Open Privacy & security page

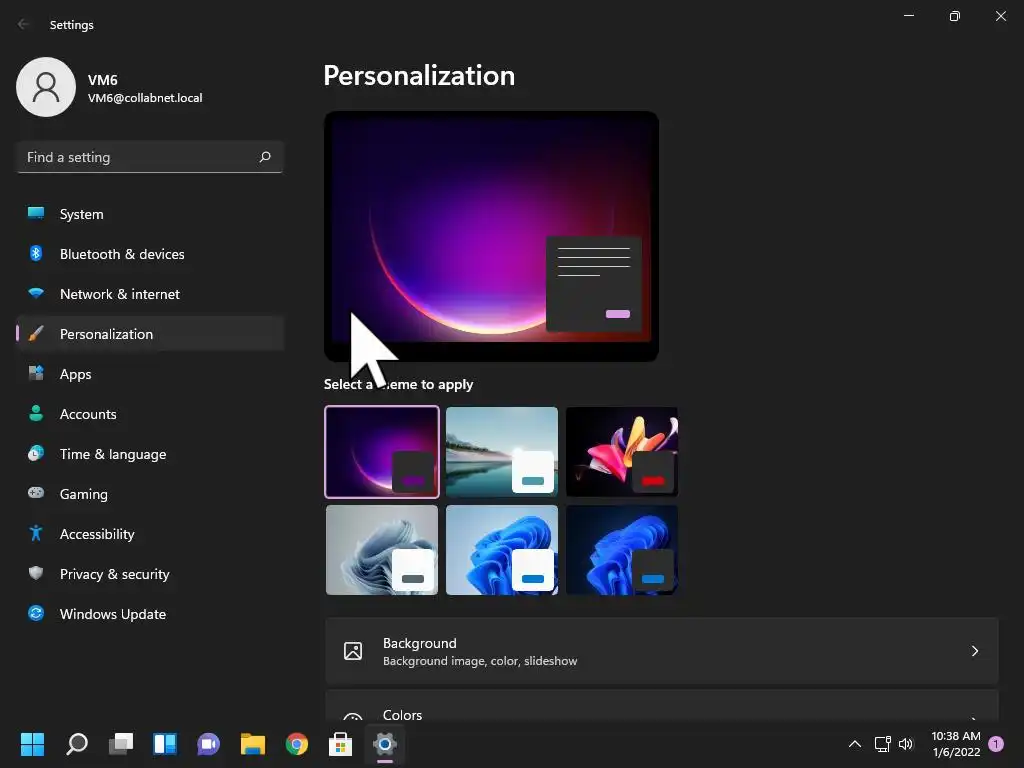150,573
